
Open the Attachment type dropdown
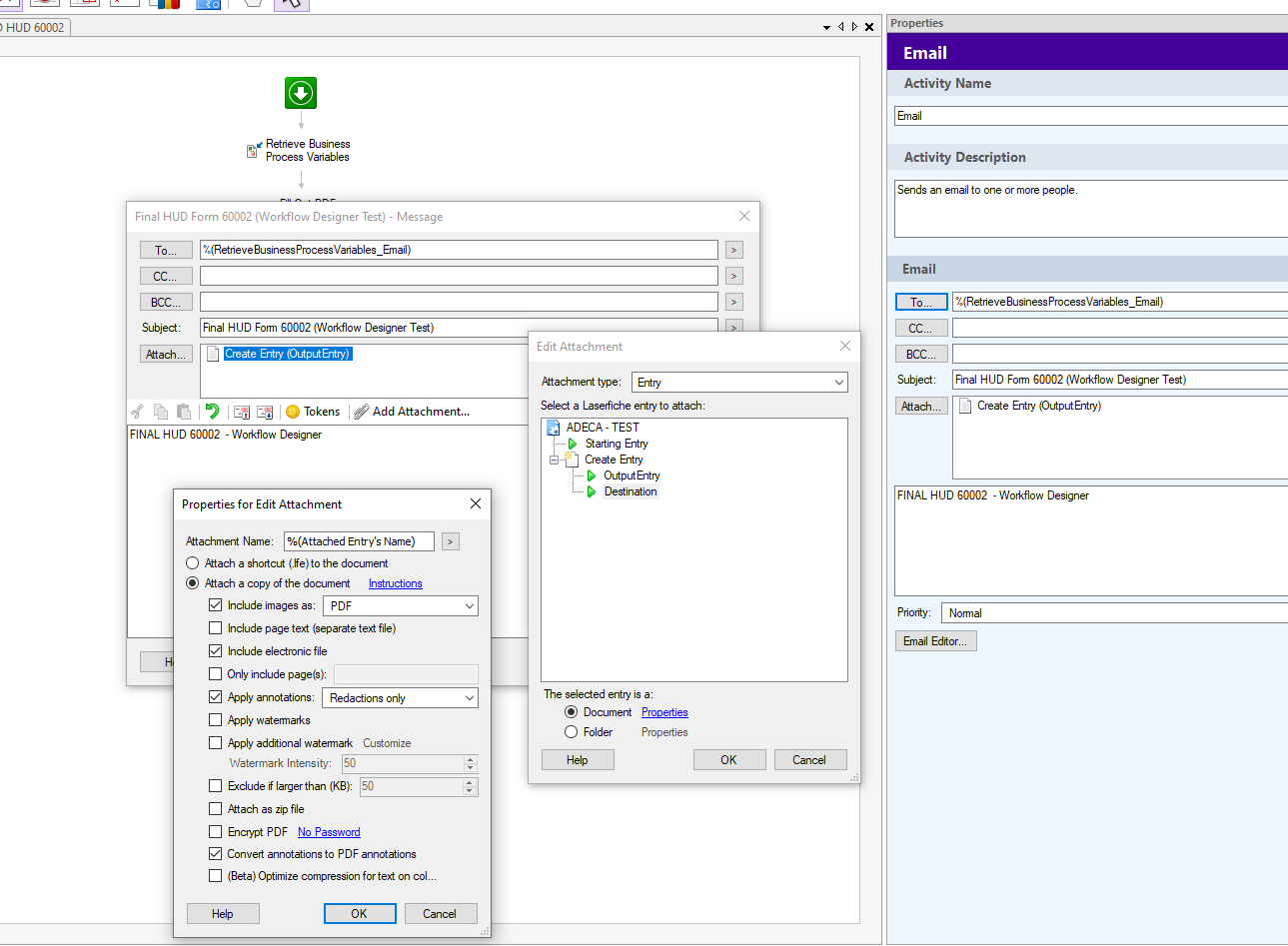(739, 383)
